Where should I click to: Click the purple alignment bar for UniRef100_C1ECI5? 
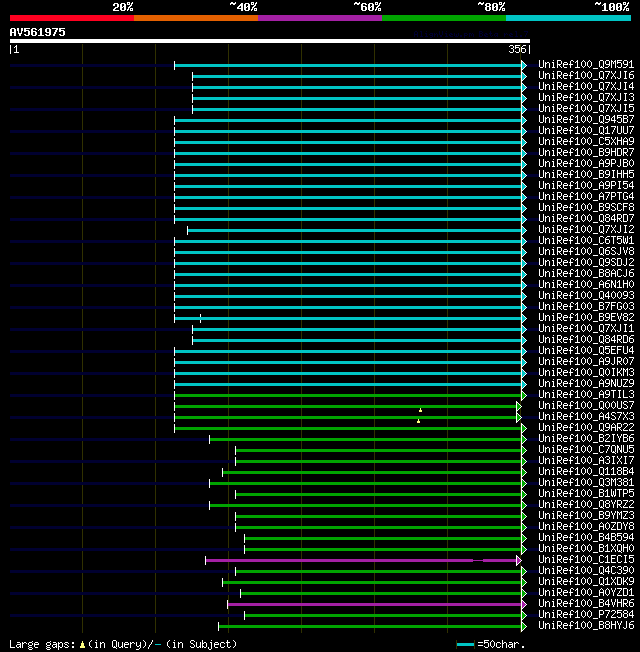361,561
